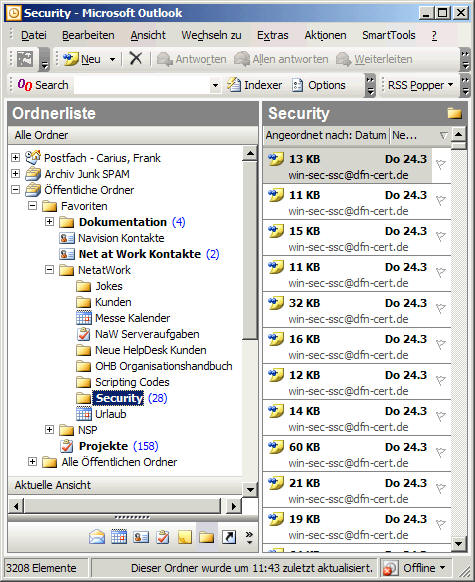The width and height of the screenshot is (475, 582).
Task: Open the Aktionen menu
Action: tap(325, 35)
